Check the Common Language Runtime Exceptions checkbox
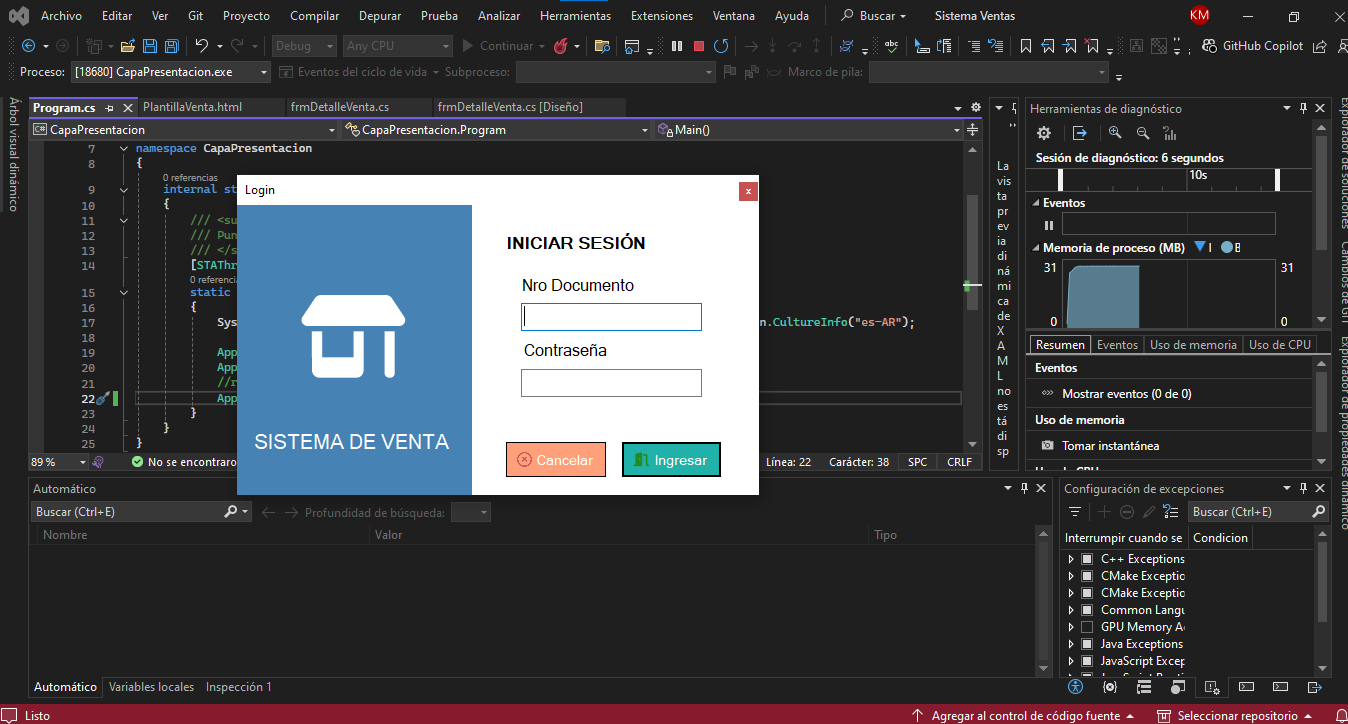Viewport: 1348px width, 724px height. 1089,610
